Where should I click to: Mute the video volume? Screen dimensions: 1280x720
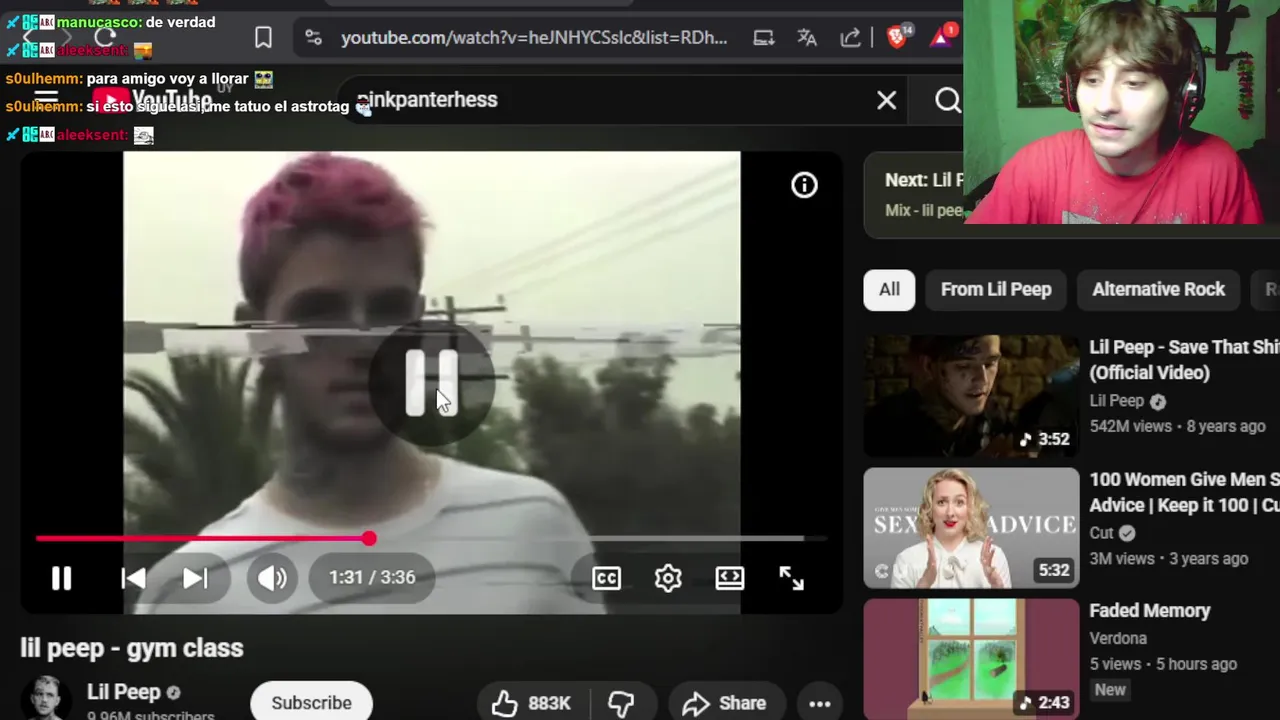tap(272, 578)
